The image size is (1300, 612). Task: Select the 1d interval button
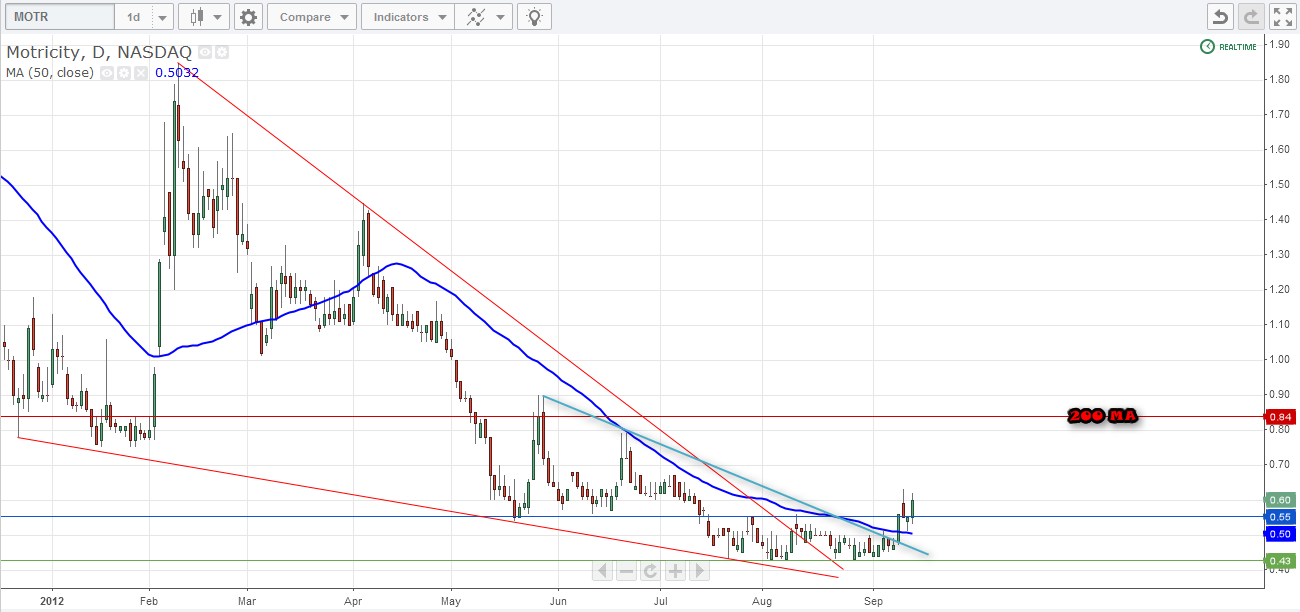click(x=133, y=17)
